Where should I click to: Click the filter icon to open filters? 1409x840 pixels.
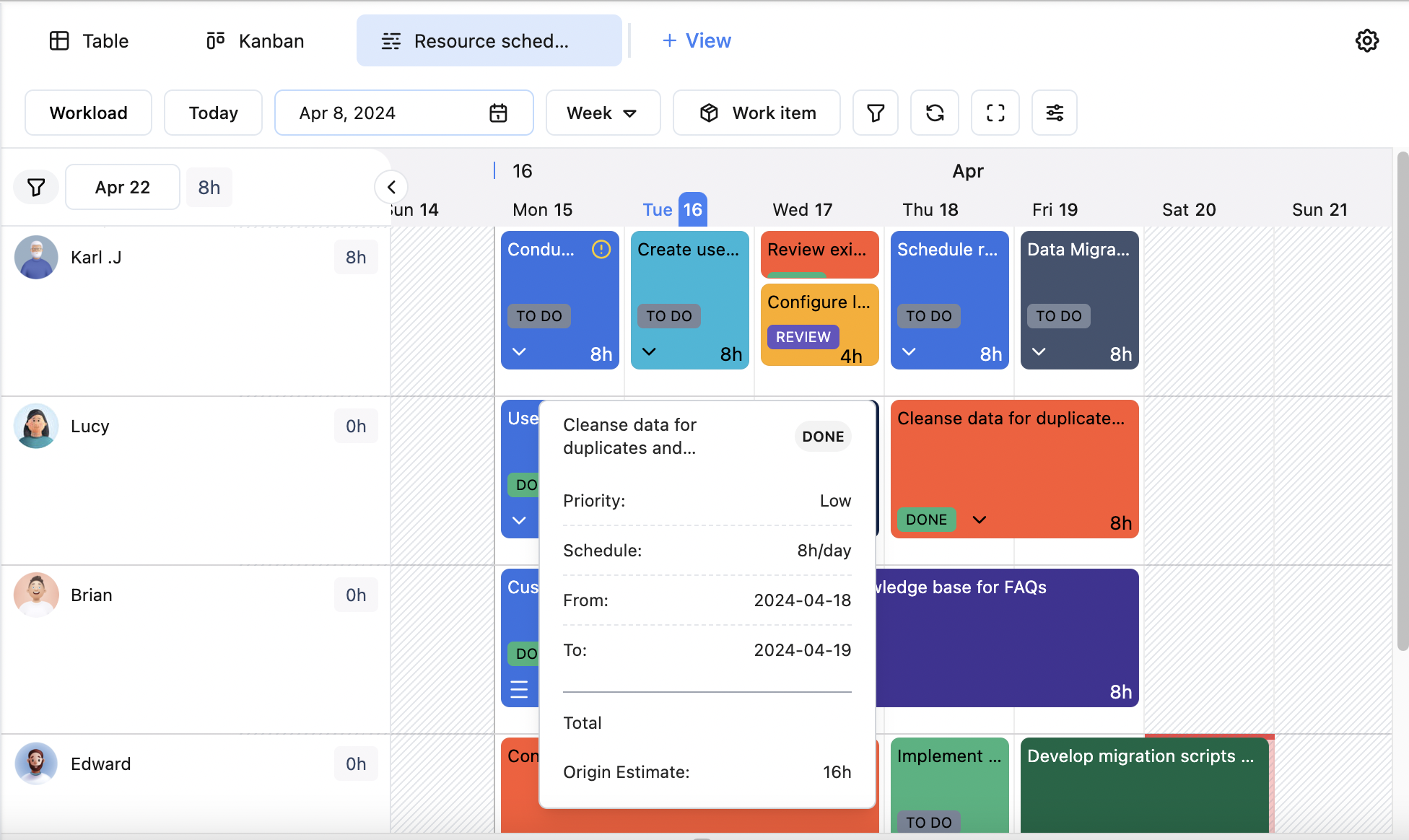875,112
